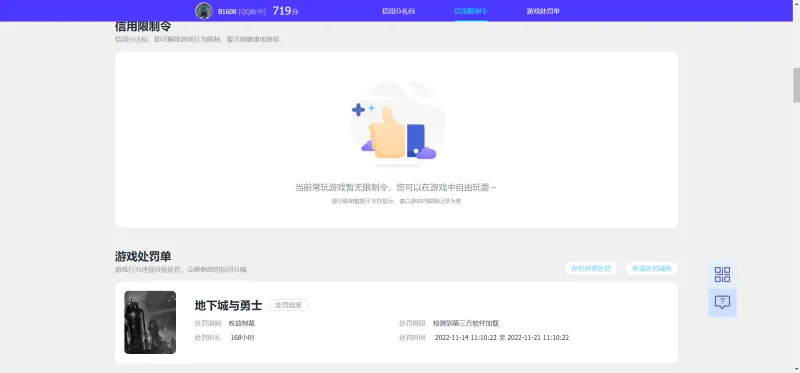The image size is (800, 373).
Task: Click the 地下城与勇士 game title
Action: [x=228, y=306]
